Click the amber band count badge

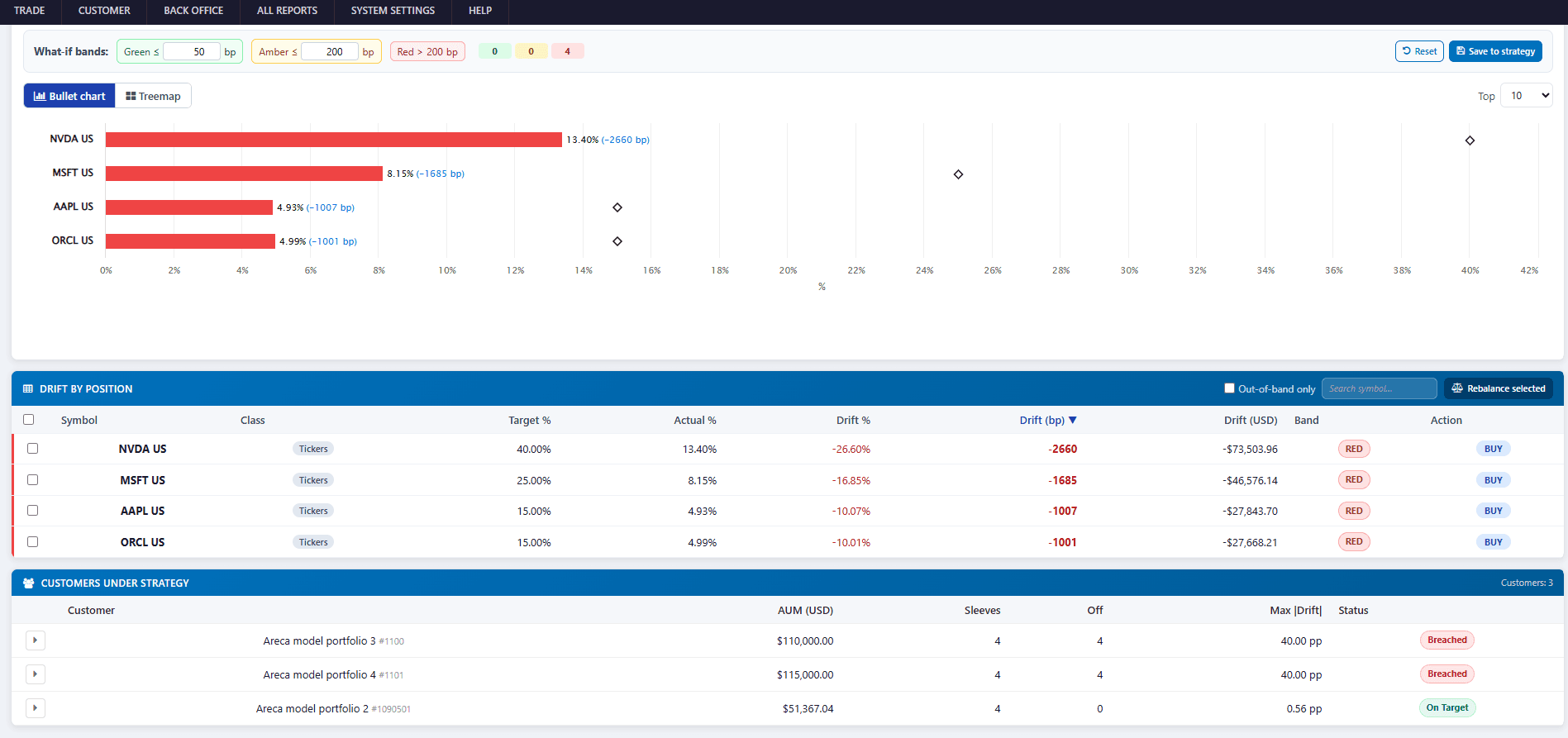click(x=531, y=51)
